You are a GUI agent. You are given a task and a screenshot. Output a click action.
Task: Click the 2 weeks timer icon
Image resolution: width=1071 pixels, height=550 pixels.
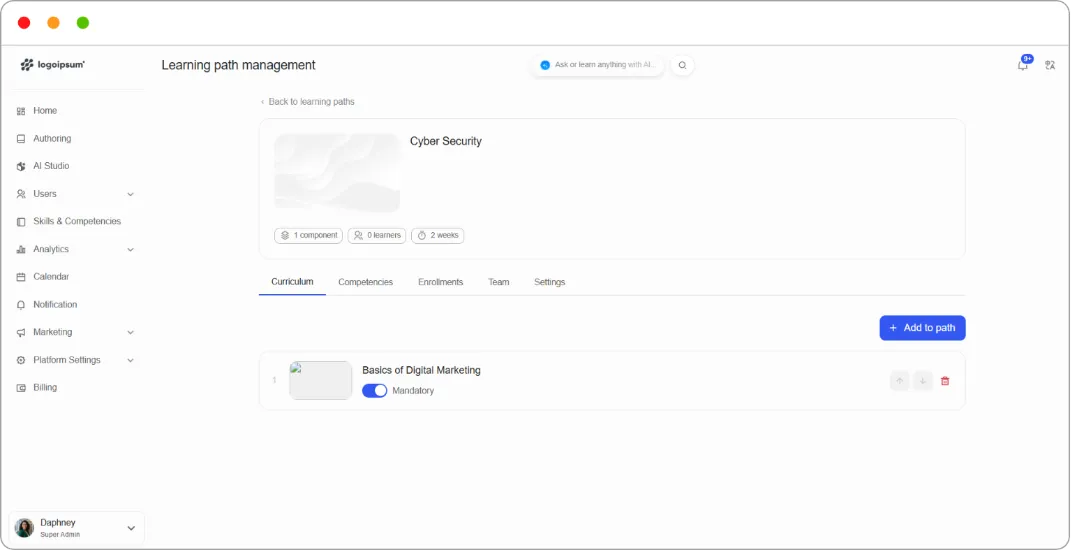[421, 235]
